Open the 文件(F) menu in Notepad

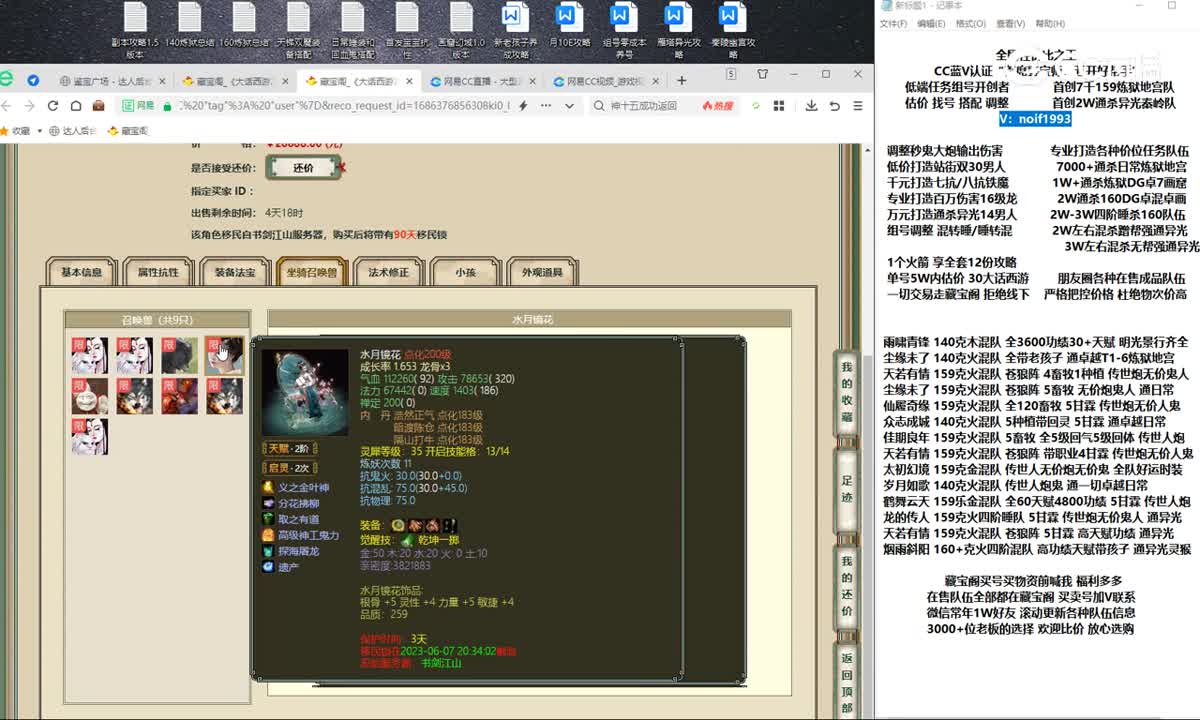(x=893, y=24)
